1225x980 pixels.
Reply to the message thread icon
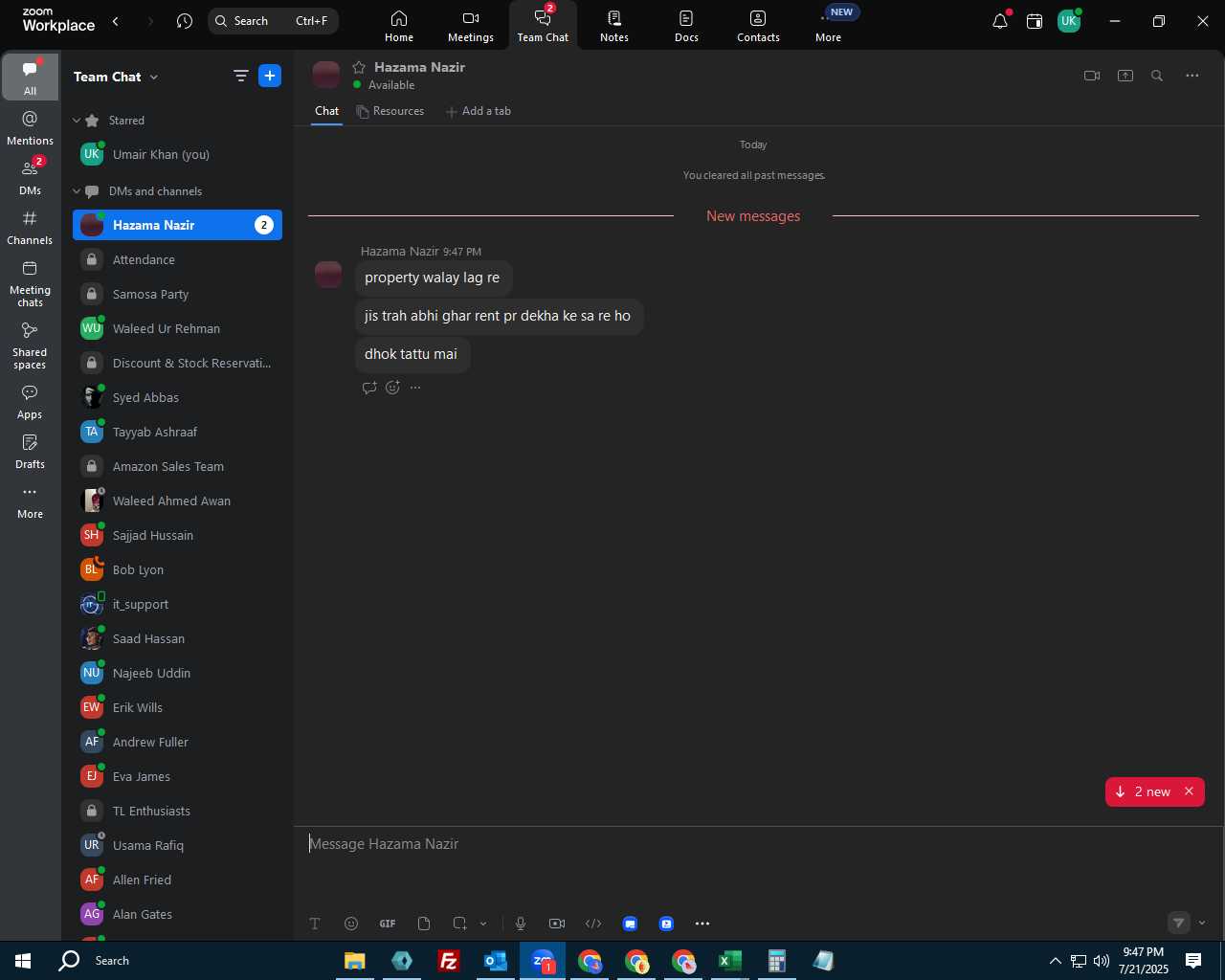pos(369,388)
